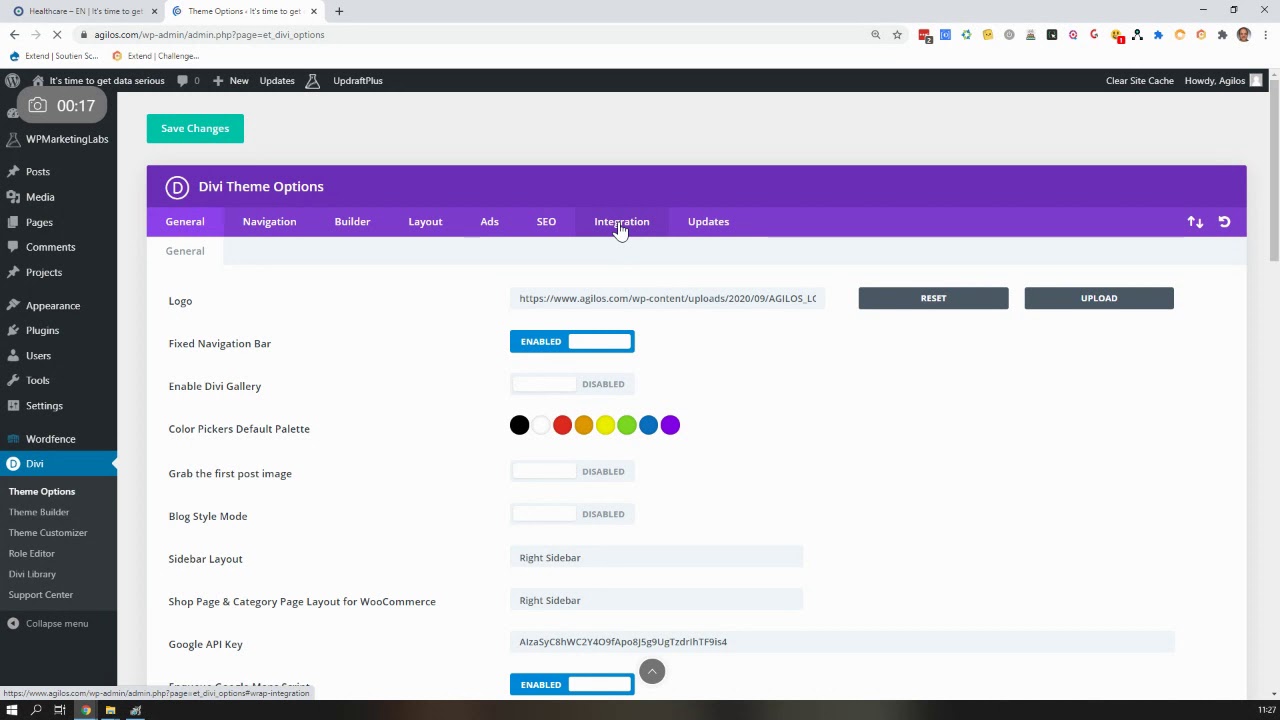The width and height of the screenshot is (1280, 720).
Task: Toggle Fixed Navigation Bar switch
Action: [572, 342]
